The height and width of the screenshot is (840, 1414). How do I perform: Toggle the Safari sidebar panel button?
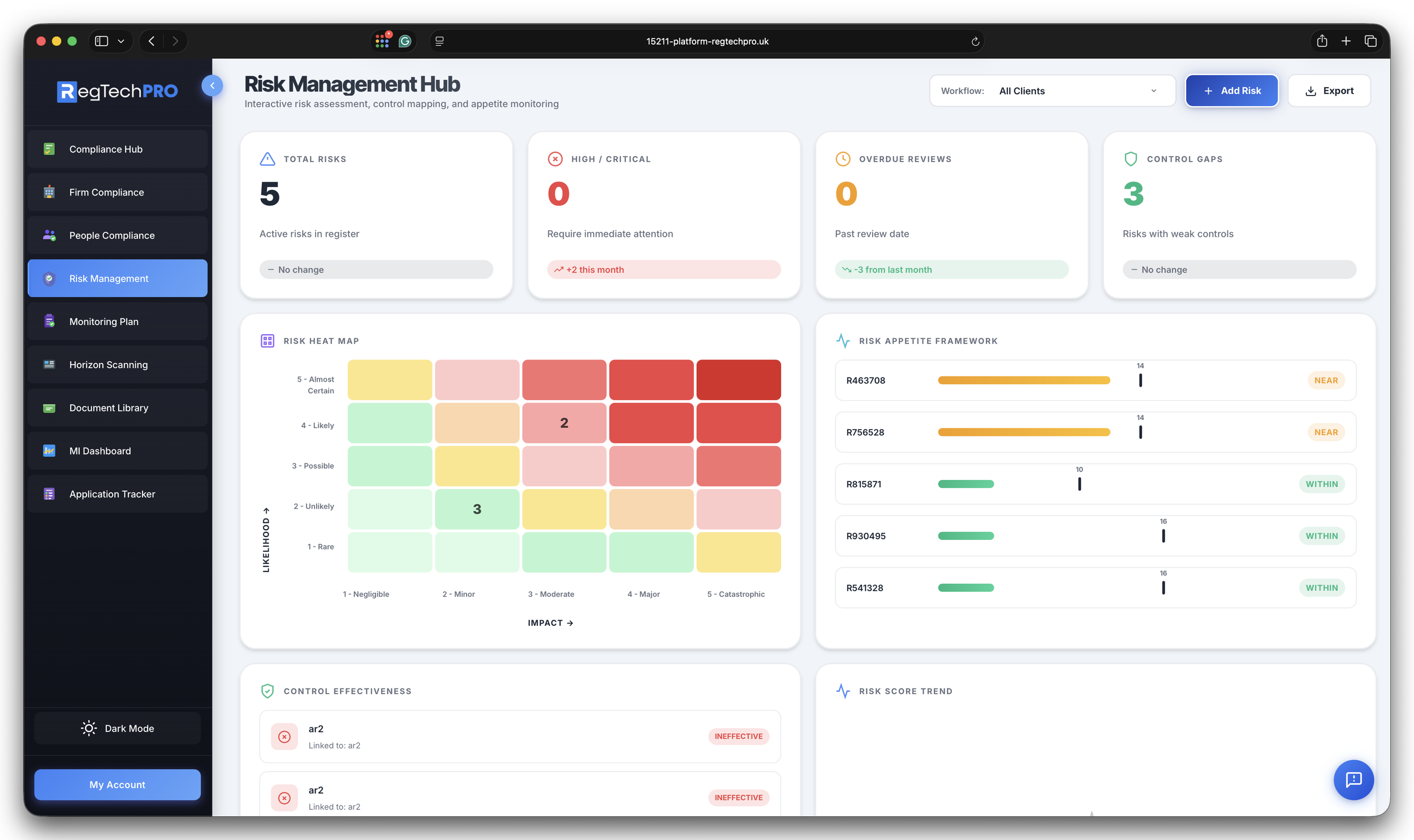[101, 41]
